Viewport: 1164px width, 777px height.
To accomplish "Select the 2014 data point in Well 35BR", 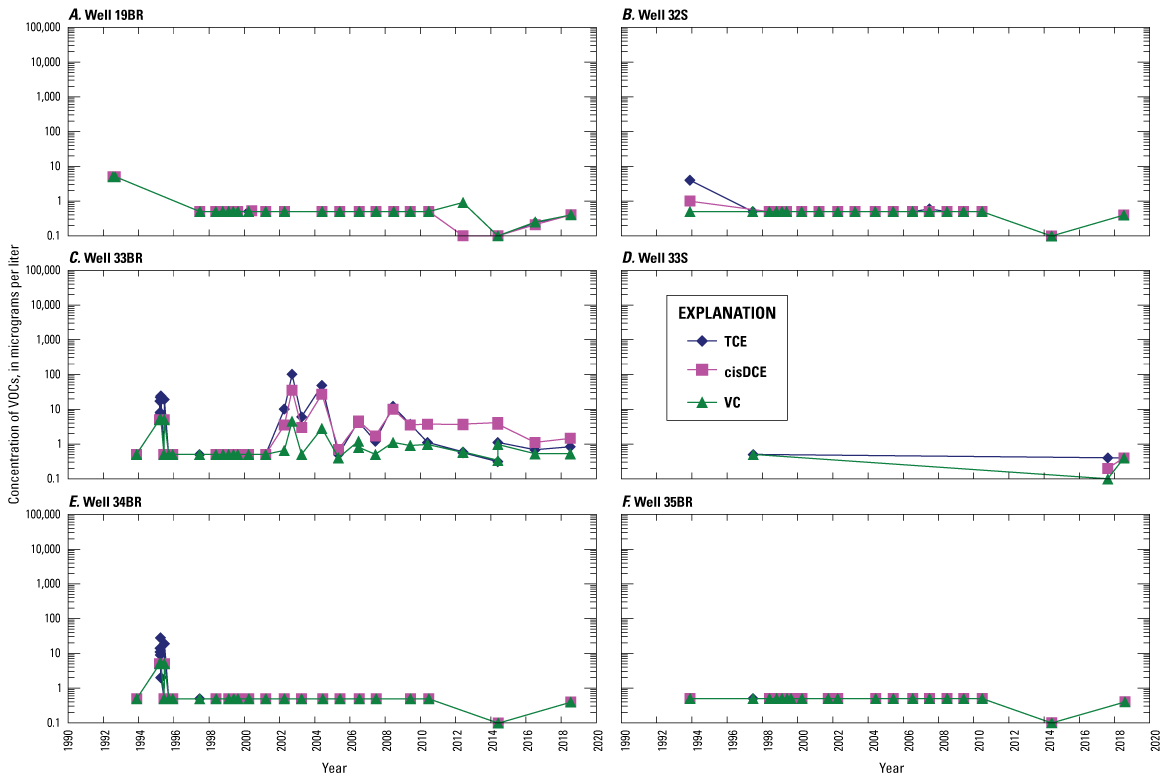I will point(1051,722).
